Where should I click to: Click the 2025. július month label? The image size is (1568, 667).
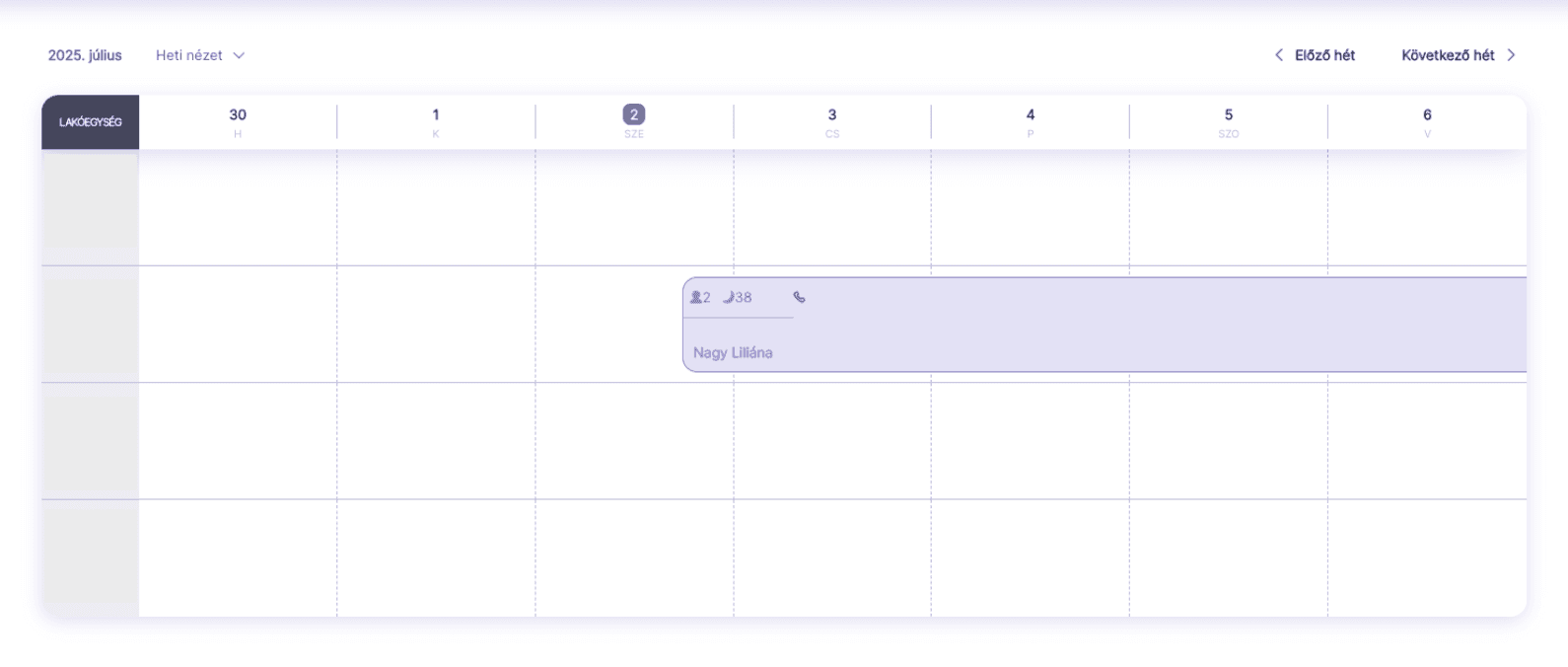(x=85, y=55)
